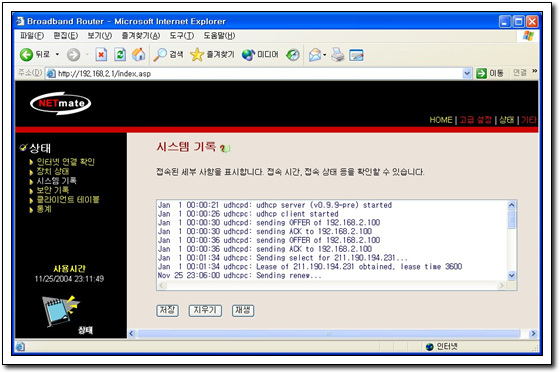The width and height of the screenshot is (560, 373).
Task: Open the 즐겨찾기(A) menu
Action: point(141,36)
